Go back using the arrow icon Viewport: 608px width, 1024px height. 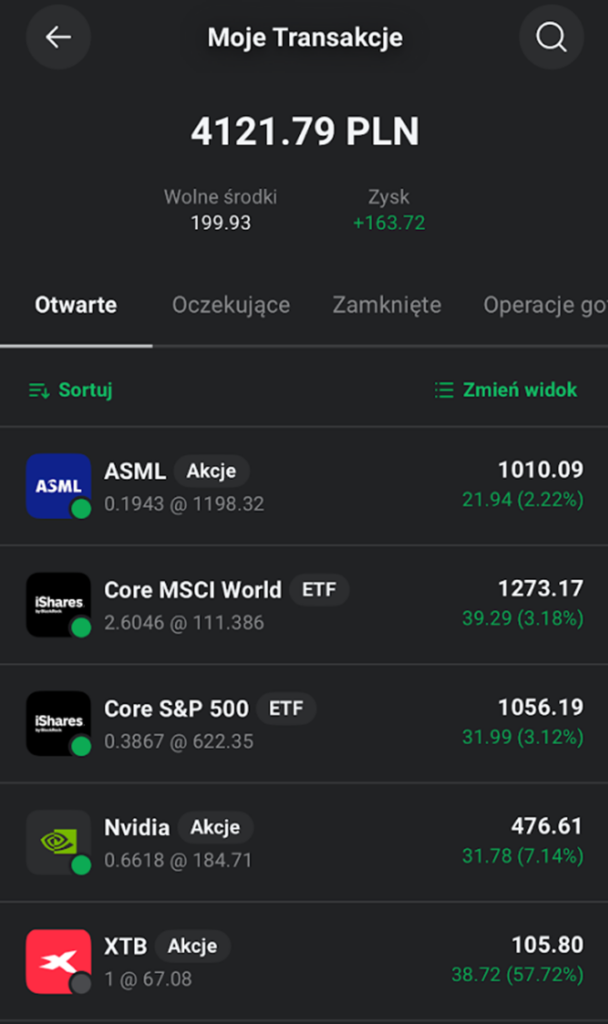(x=58, y=37)
